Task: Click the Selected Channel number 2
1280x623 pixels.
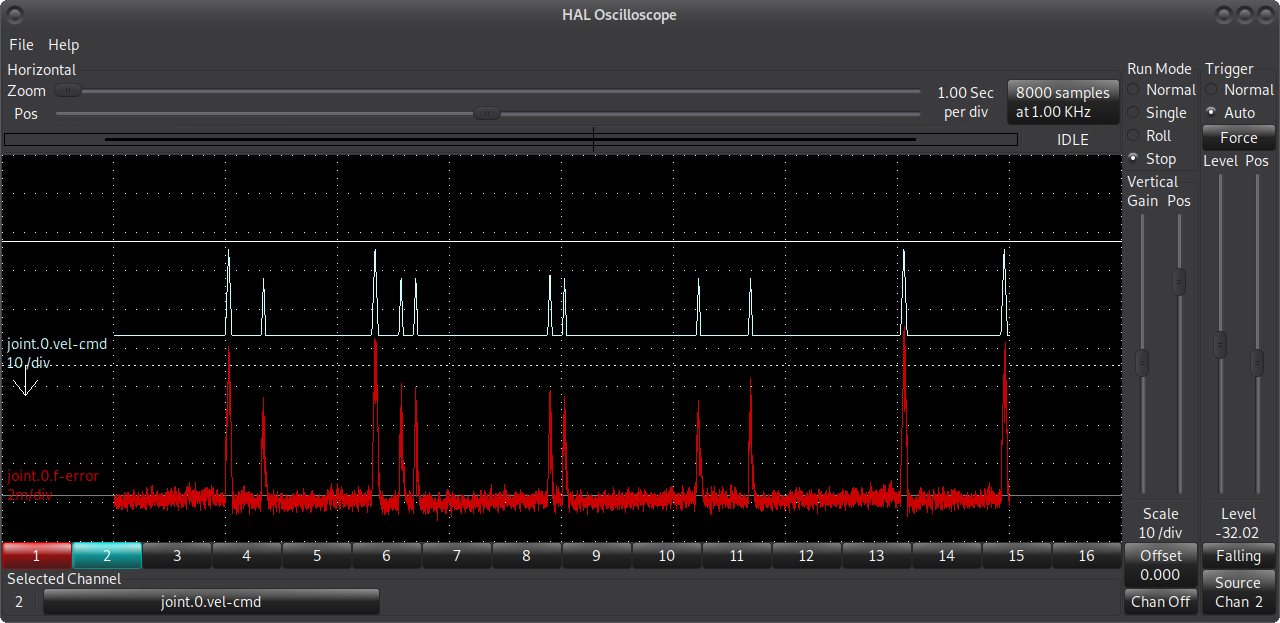Action: [x=19, y=602]
